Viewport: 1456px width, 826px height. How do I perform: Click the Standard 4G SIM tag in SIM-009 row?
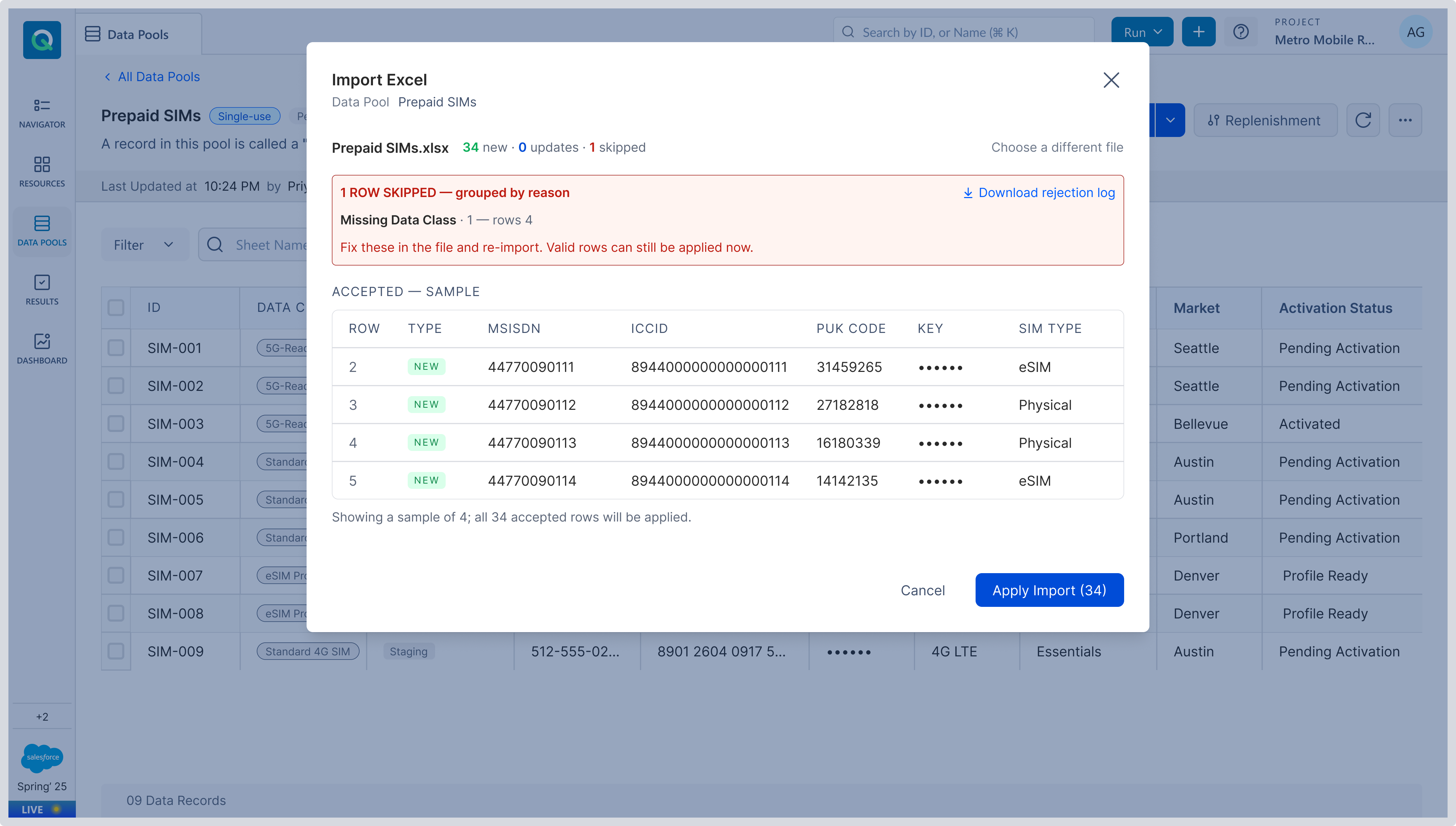tap(307, 651)
